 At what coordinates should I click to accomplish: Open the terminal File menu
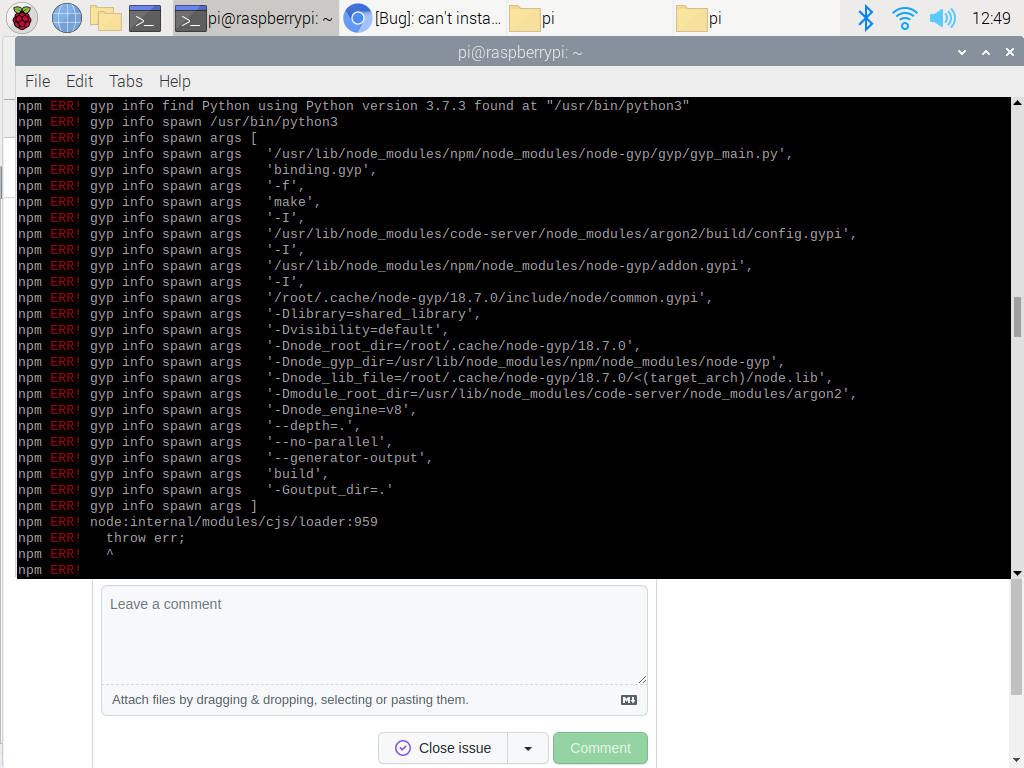click(37, 81)
